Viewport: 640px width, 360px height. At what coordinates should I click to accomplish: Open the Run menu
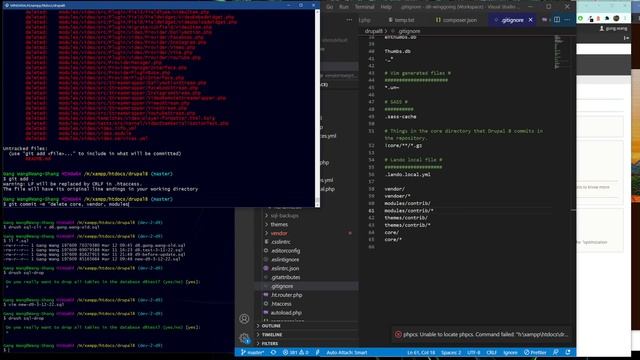pyautogui.click(x=344, y=7)
